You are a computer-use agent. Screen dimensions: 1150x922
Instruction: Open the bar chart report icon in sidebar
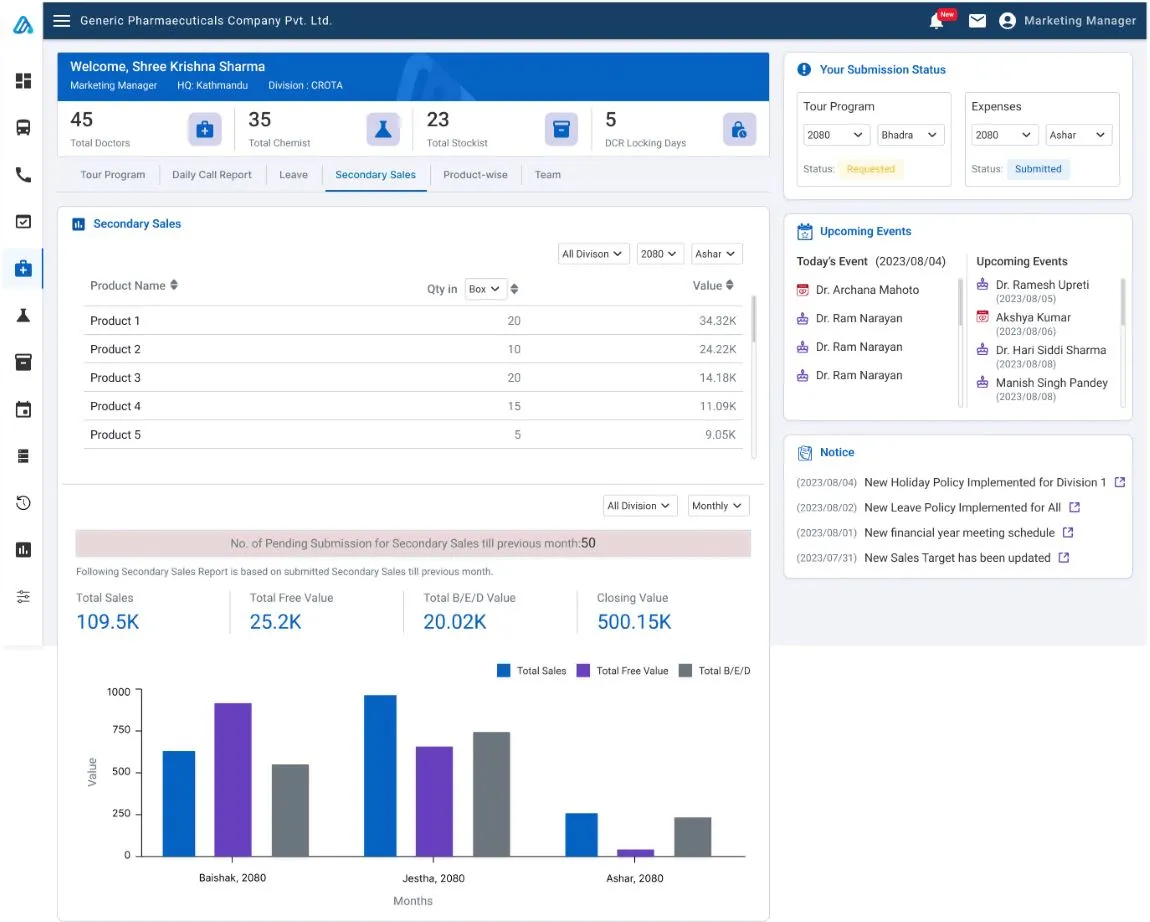(23, 550)
